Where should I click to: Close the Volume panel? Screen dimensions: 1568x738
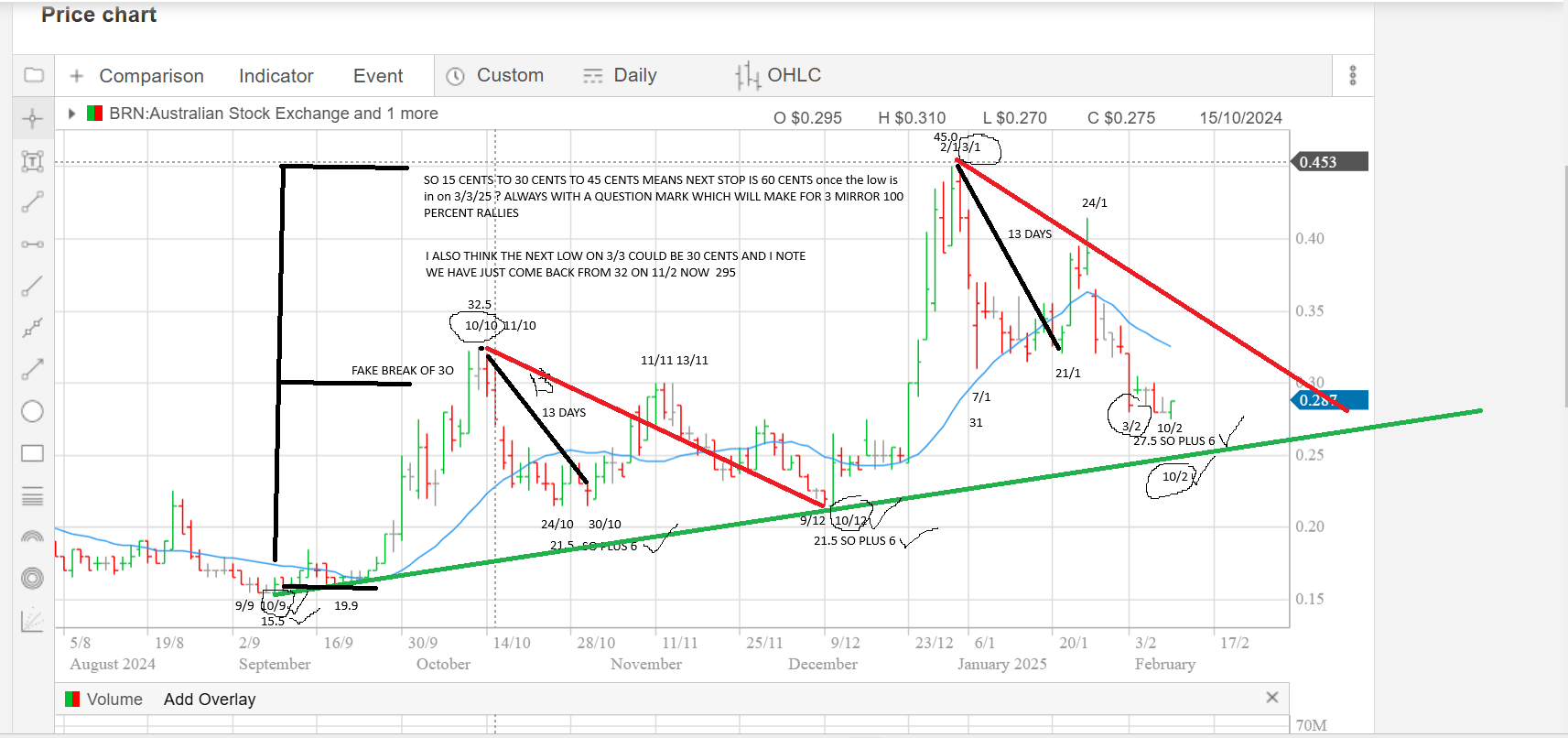tap(1271, 698)
